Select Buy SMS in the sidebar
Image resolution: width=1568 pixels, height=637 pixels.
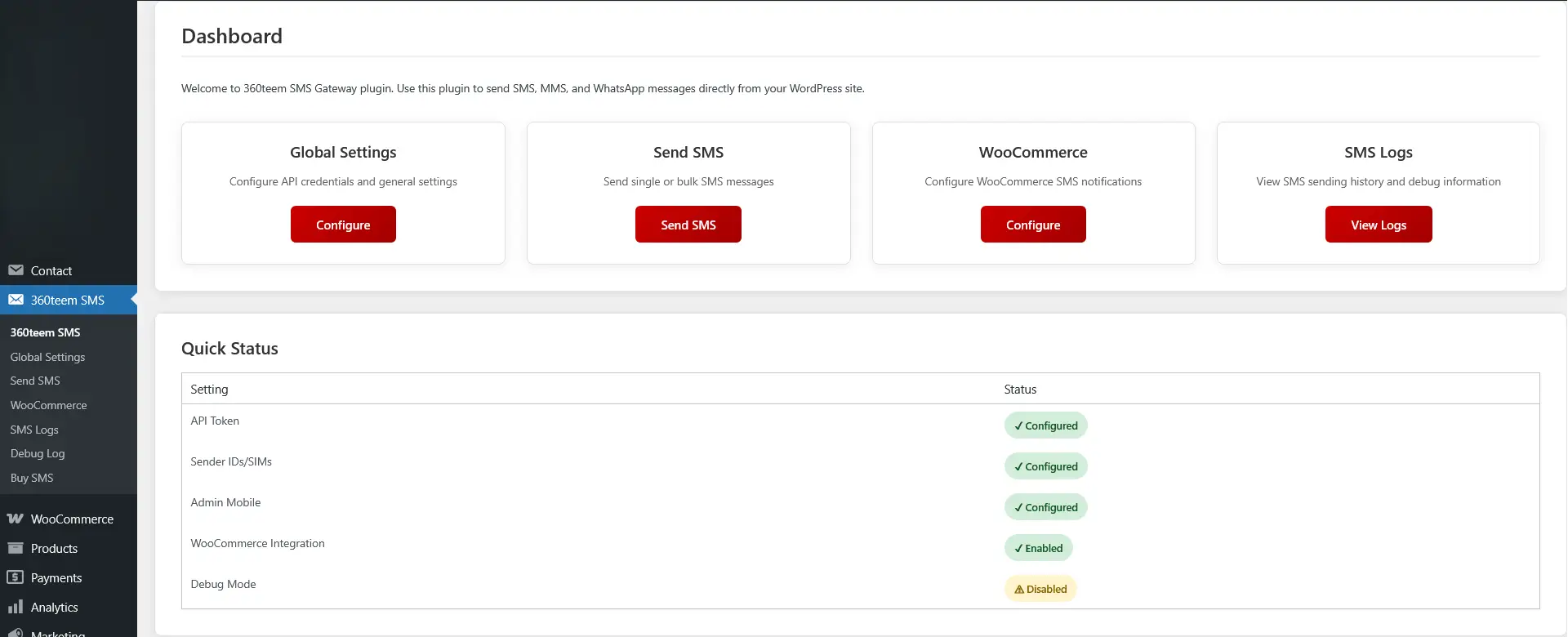click(32, 478)
